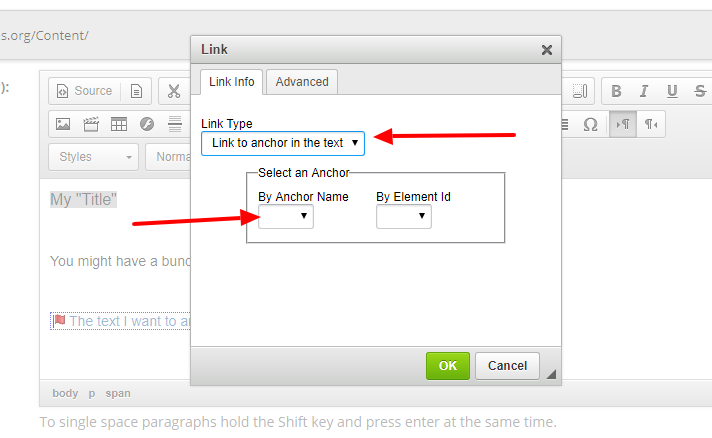
Task: Cancel the Link dialog
Action: click(507, 366)
